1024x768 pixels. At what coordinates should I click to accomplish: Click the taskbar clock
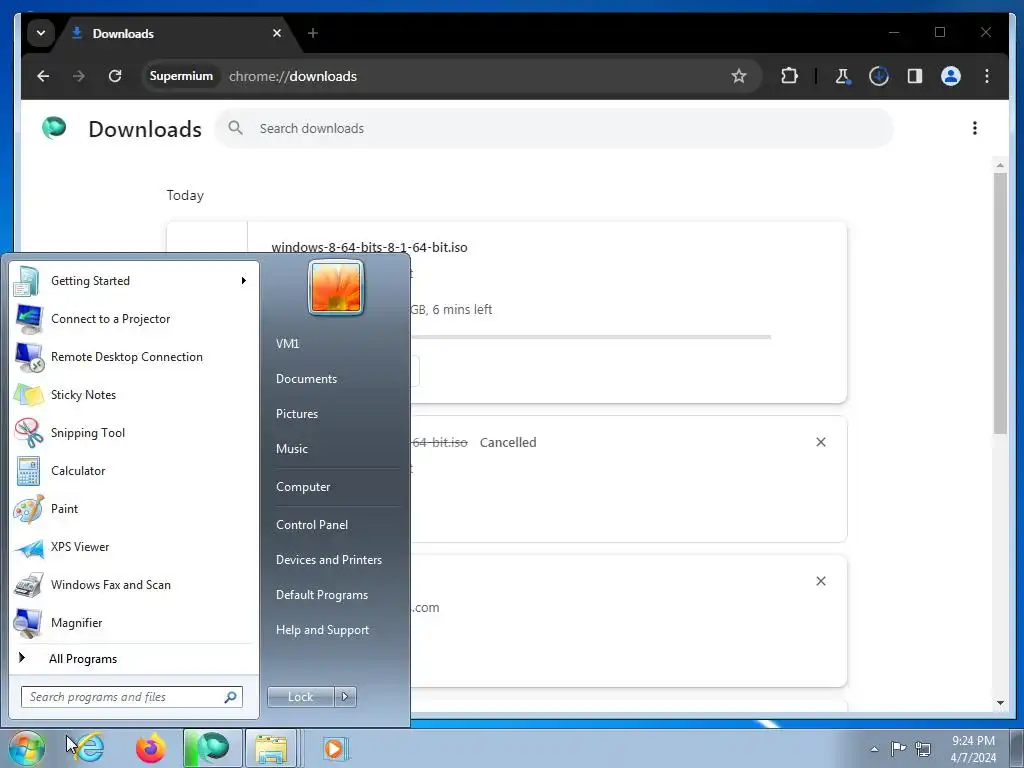(x=973, y=749)
